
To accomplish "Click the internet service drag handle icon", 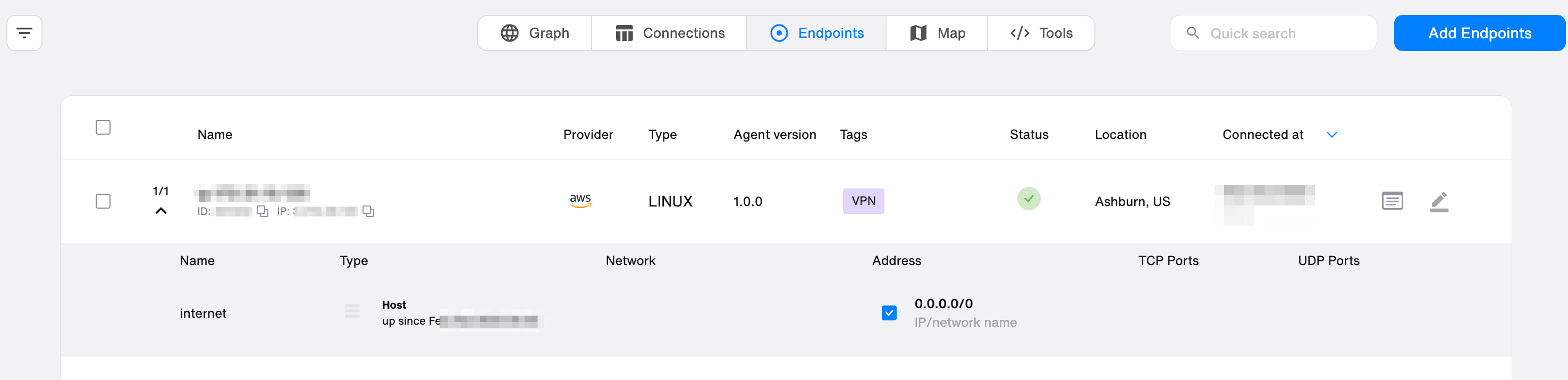I will (x=352, y=311).
